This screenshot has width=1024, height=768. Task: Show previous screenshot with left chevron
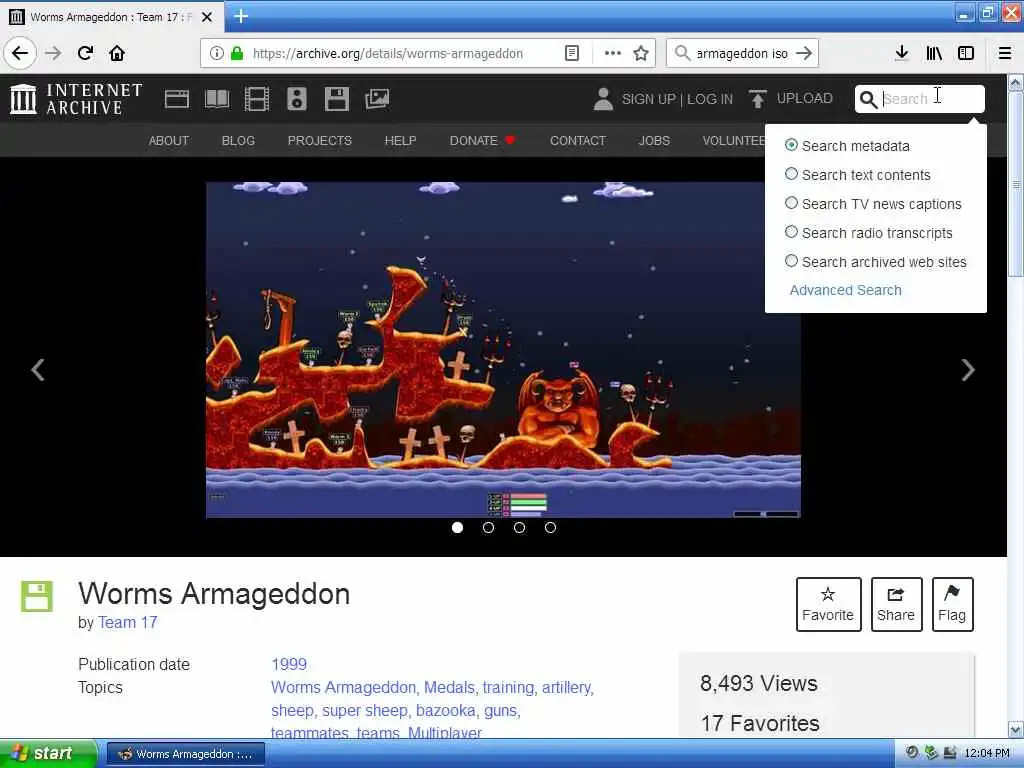click(x=38, y=370)
